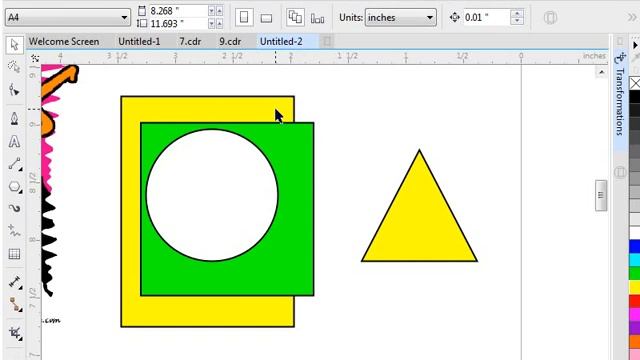640x360 pixels.
Task: Click the icon after Untitled-2 tab
Action: point(327,41)
